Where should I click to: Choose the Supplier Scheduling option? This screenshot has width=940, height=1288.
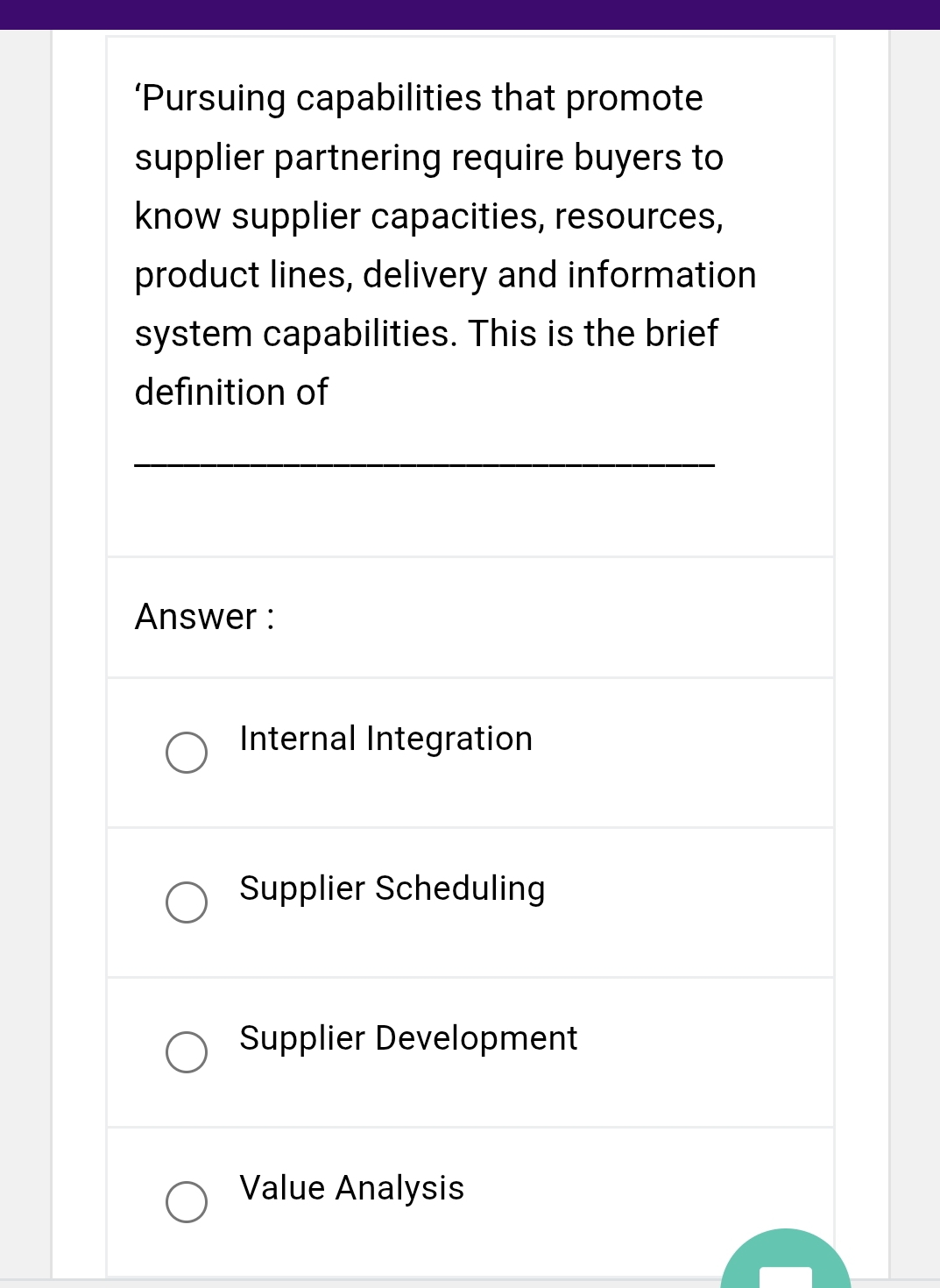point(186,902)
